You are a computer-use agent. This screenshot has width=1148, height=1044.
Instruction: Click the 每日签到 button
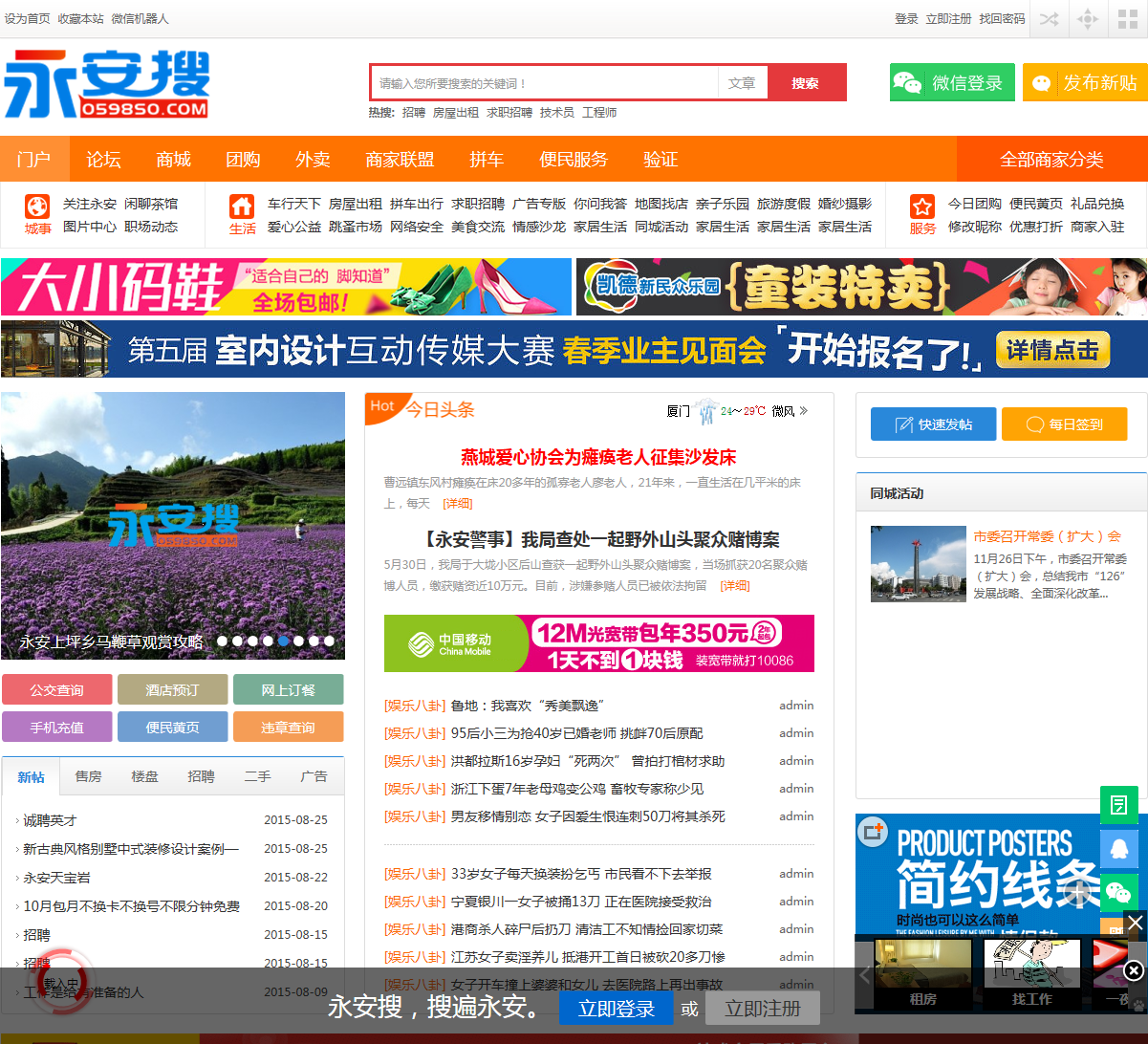click(x=1064, y=424)
